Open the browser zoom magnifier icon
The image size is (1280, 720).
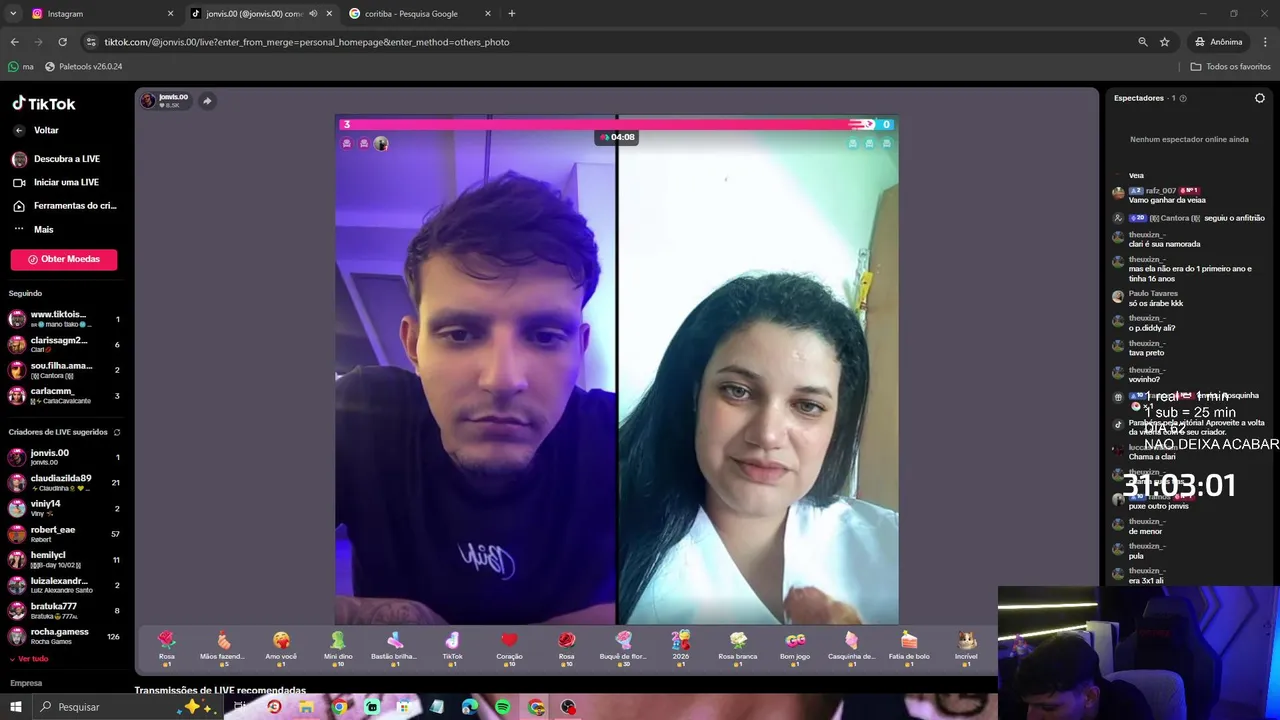click(x=1143, y=42)
